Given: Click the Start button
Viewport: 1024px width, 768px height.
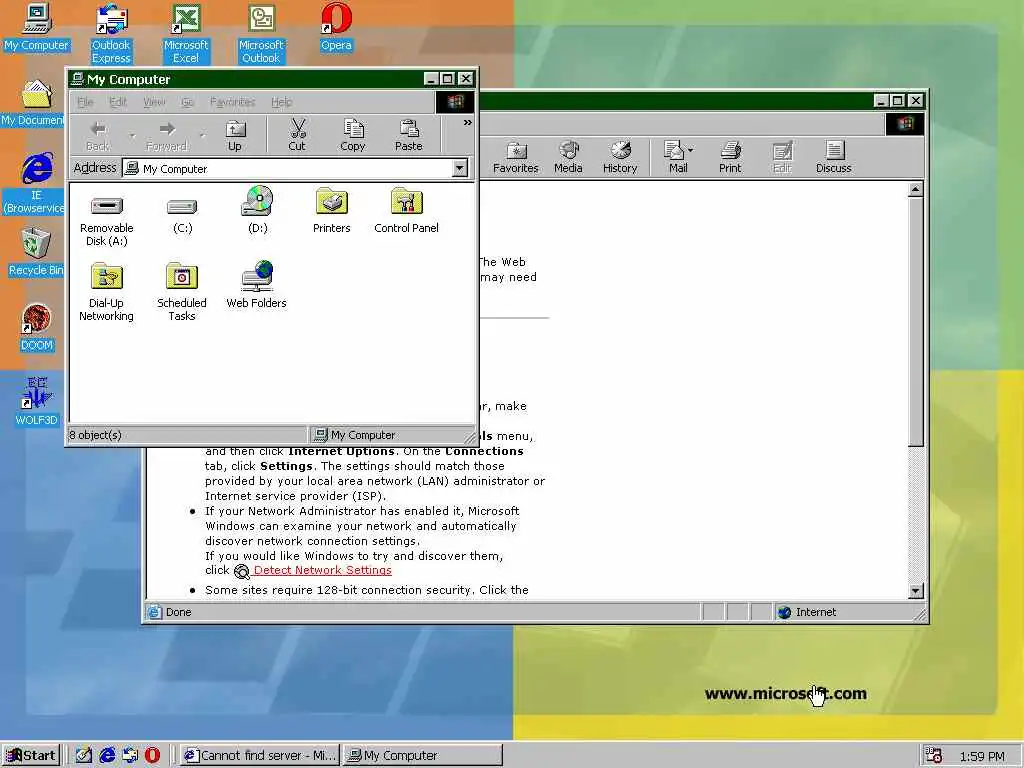Looking at the screenshot, I should [x=31, y=755].
